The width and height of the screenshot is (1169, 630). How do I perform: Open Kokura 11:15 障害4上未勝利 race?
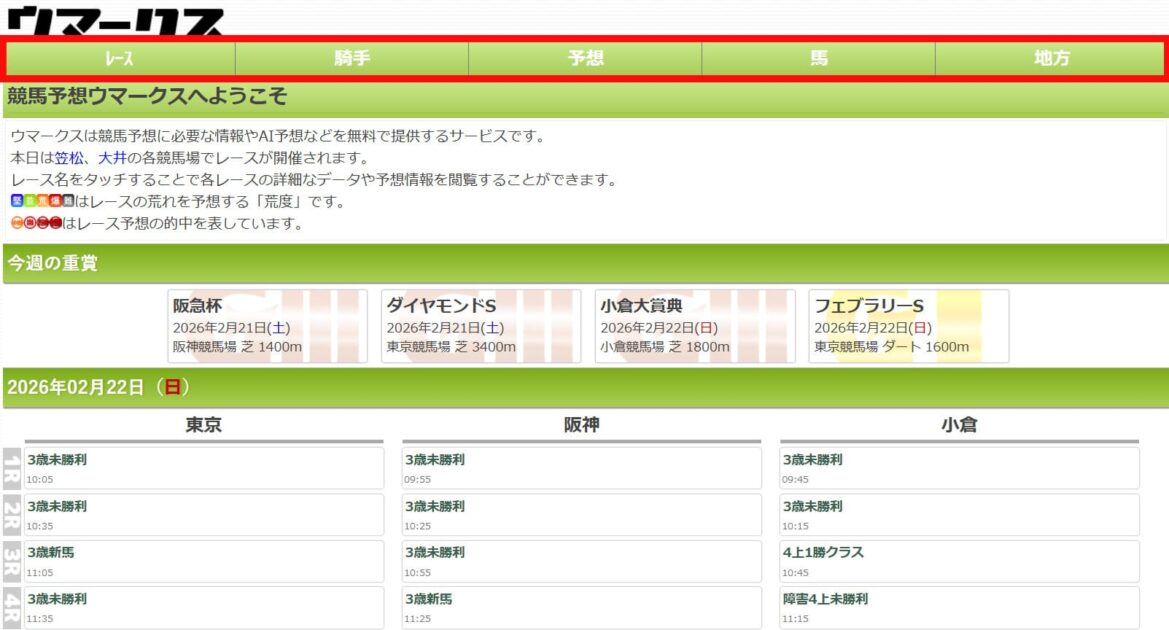(959, 607)
